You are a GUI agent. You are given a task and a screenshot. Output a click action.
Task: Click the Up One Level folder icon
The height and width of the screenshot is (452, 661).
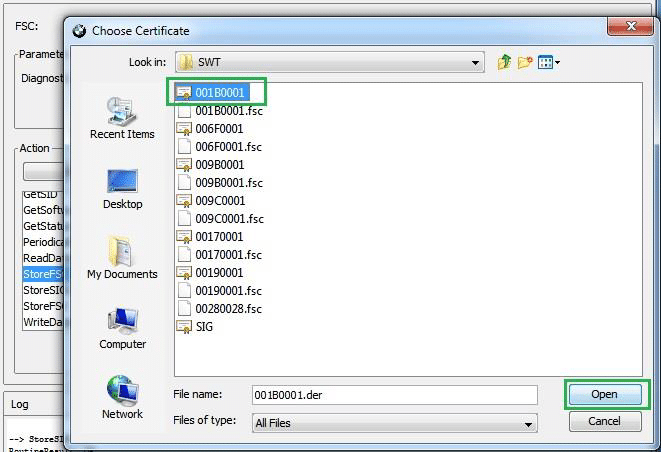(505, 62)
